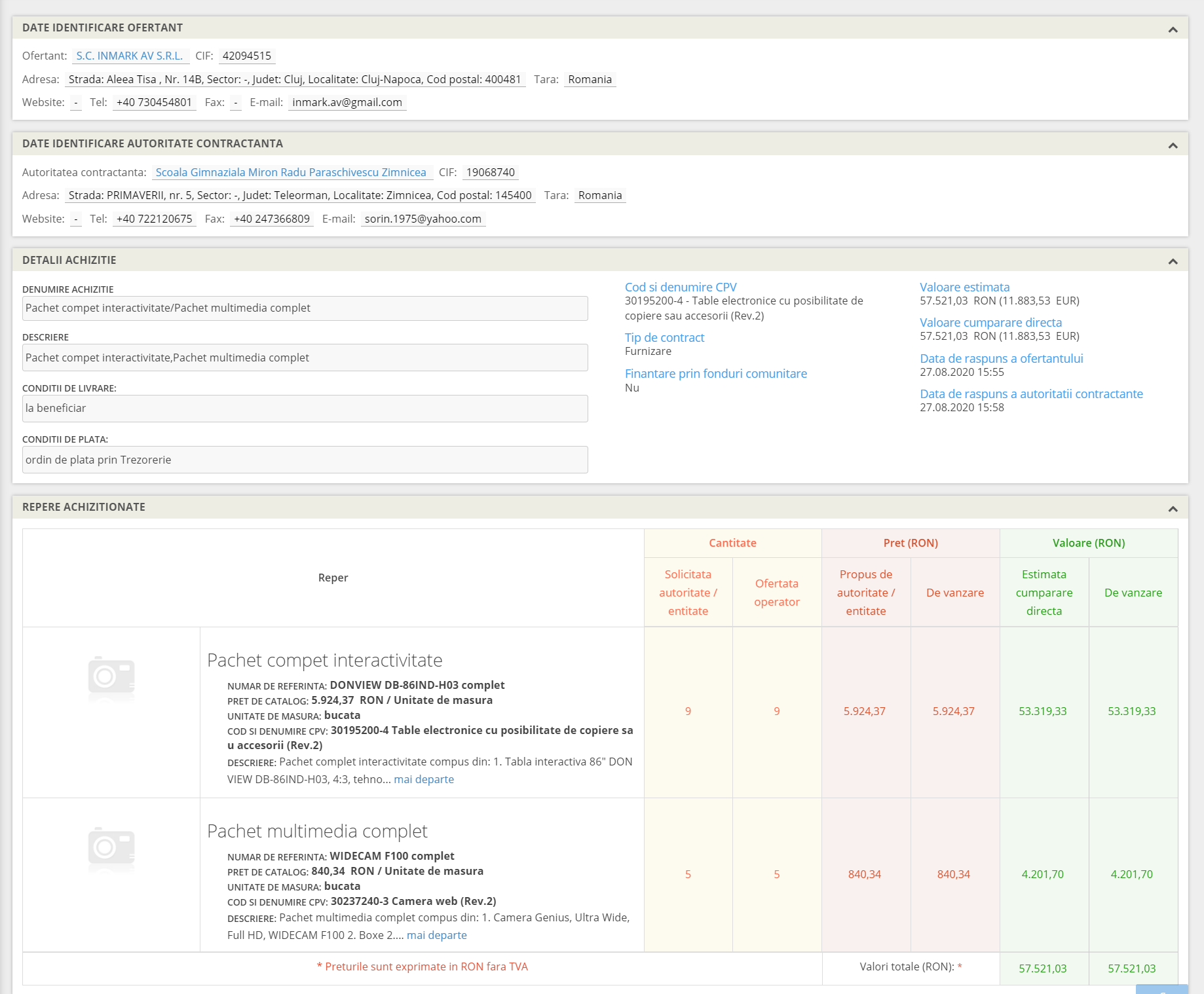Click the Denumire Achizitie field

coord(305,308)
